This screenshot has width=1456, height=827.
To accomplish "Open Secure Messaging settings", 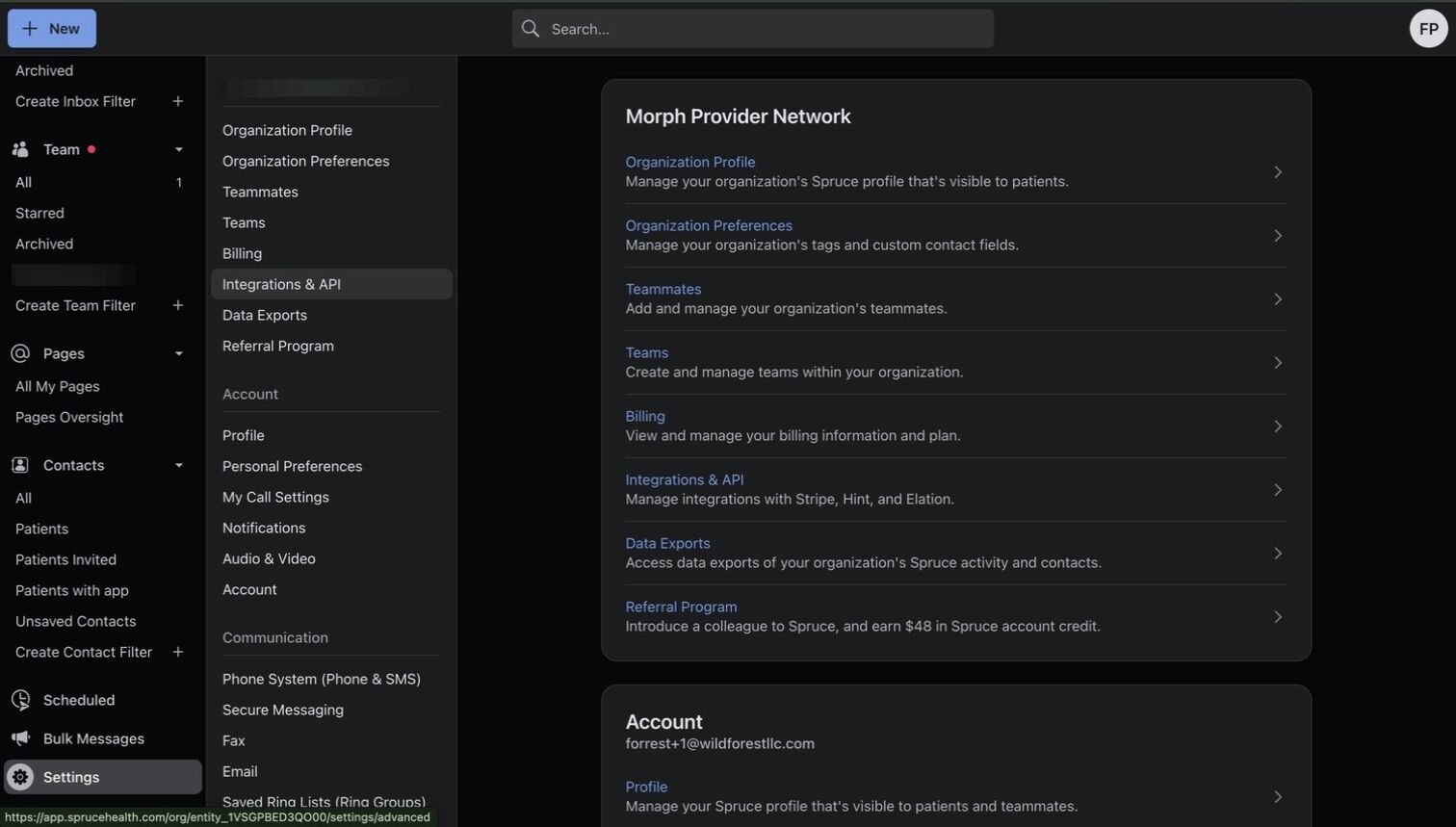I will pos(283,710).
